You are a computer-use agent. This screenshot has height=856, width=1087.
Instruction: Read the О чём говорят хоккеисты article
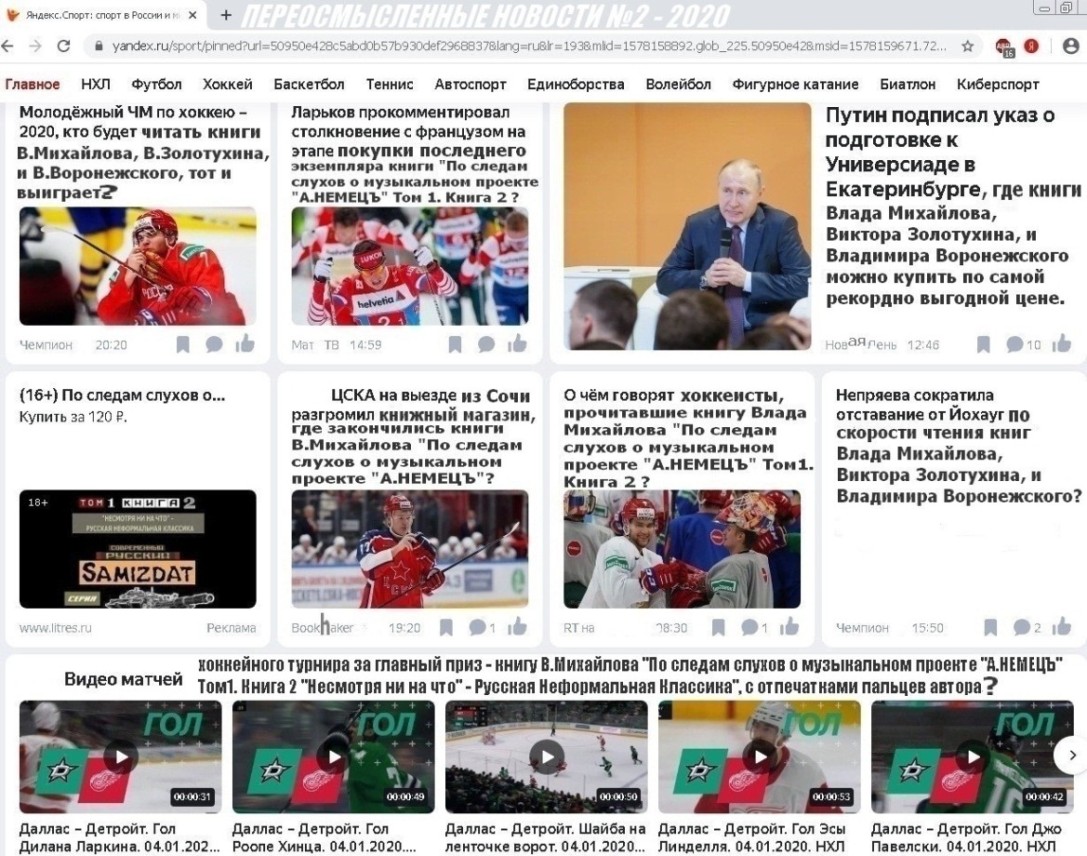click(688, 438)
